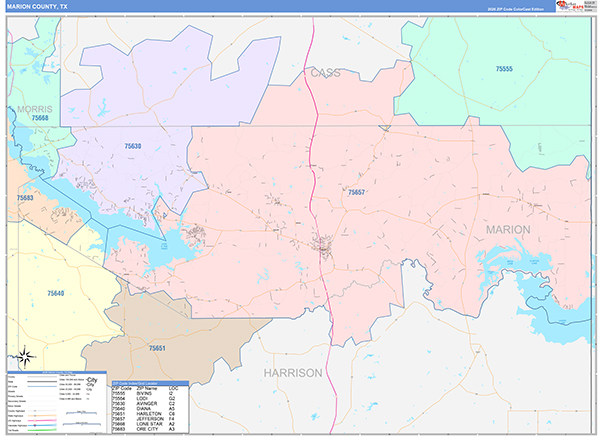
Task: Select the CASS county label
Action: click(x=325, y=73)
